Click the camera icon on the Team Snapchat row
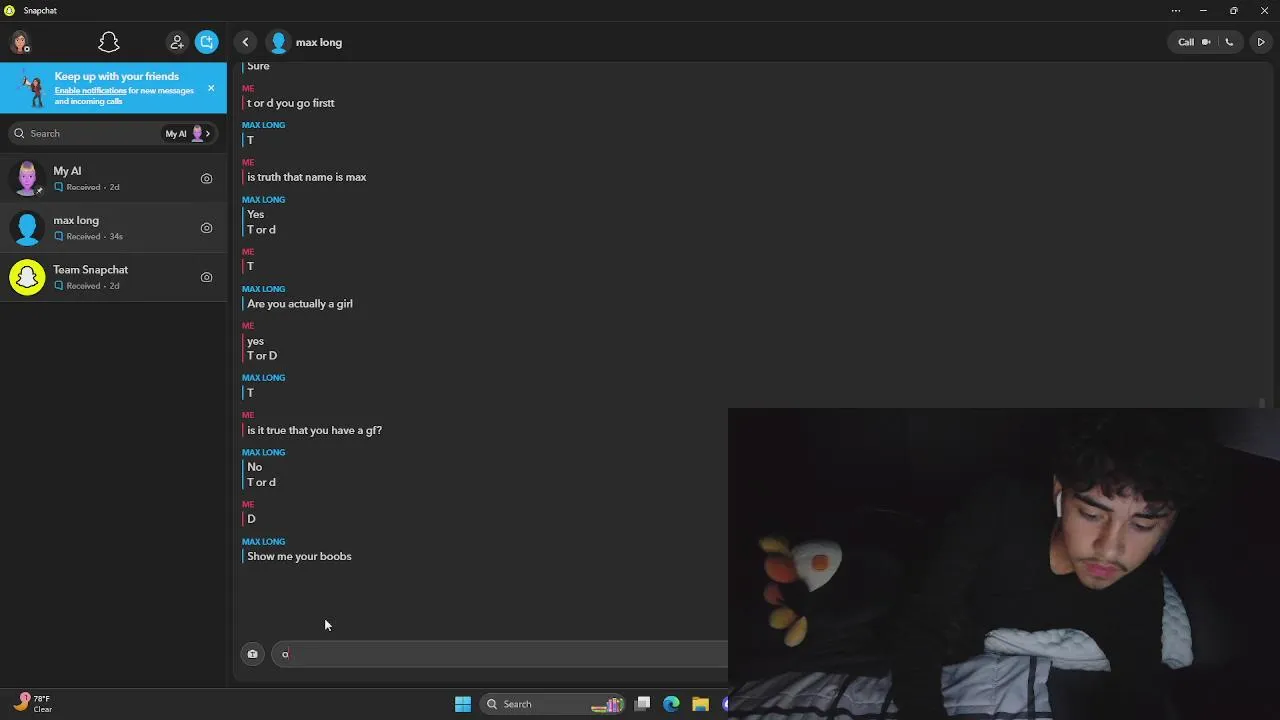The width and height of the screenshot is (1280, 720). click(206, 277)
